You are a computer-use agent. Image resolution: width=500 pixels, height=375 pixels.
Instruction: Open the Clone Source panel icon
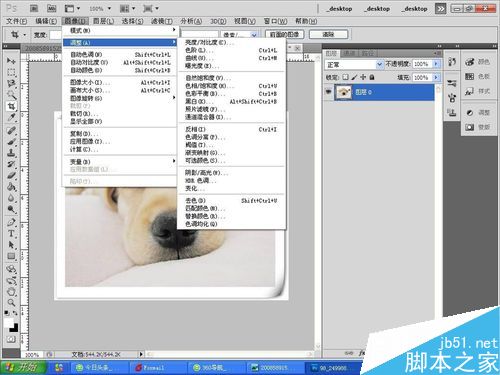(452, 112)
